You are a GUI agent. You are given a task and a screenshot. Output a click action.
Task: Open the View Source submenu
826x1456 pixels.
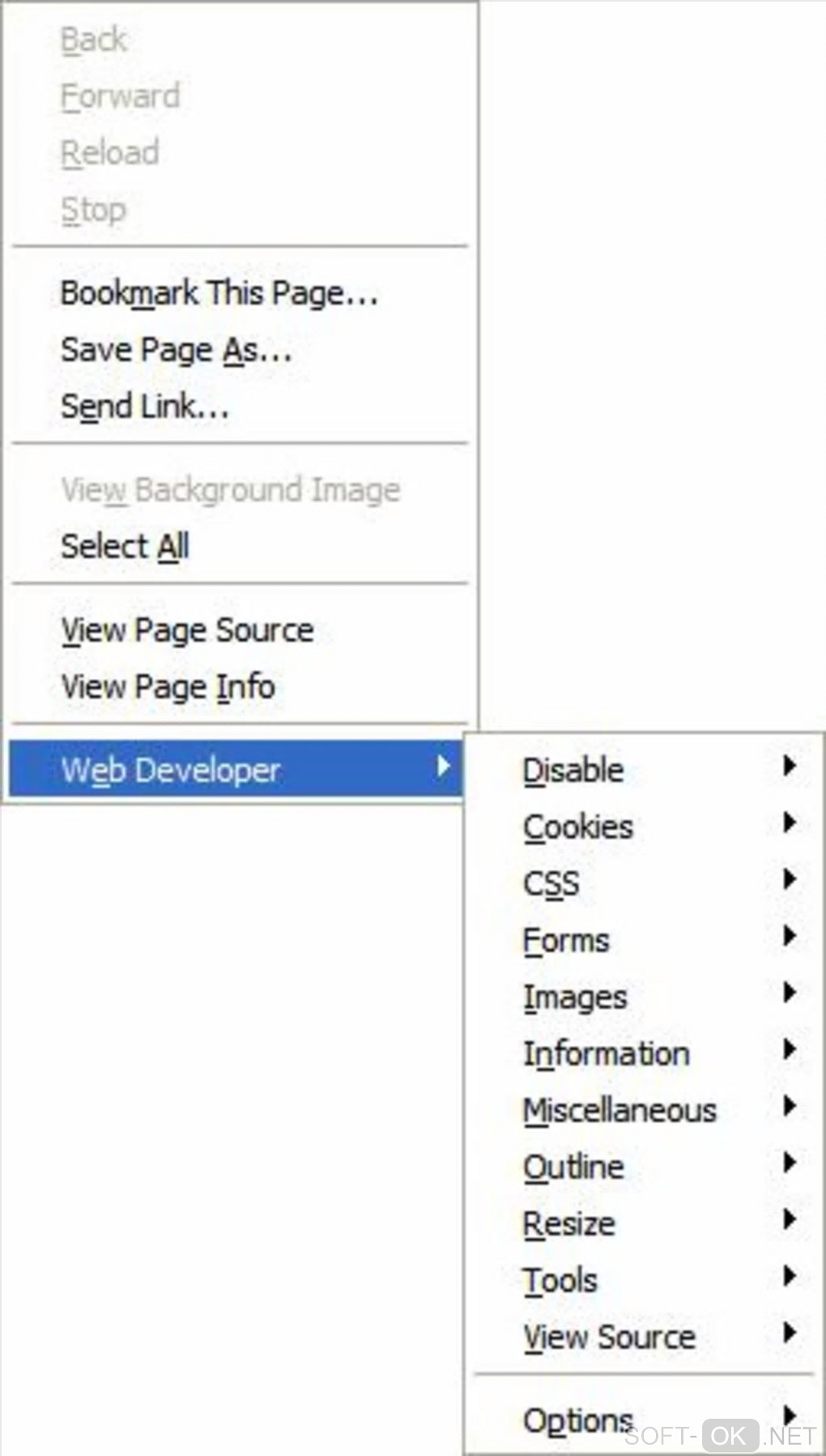609,1337
